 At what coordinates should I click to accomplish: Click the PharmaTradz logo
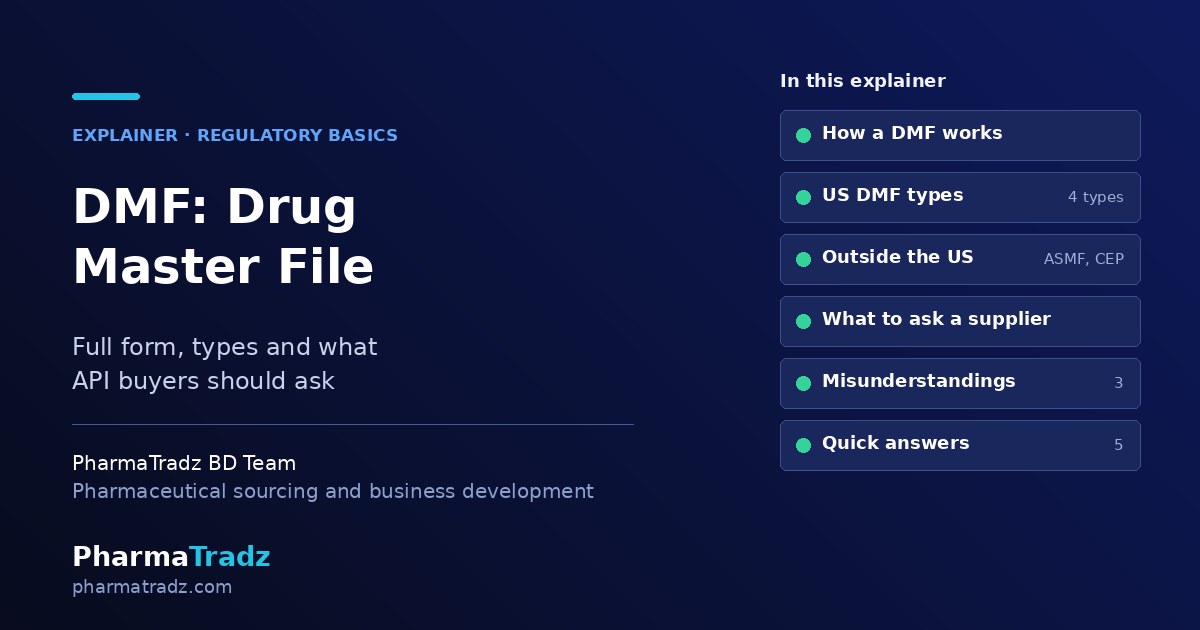[171, 557]
